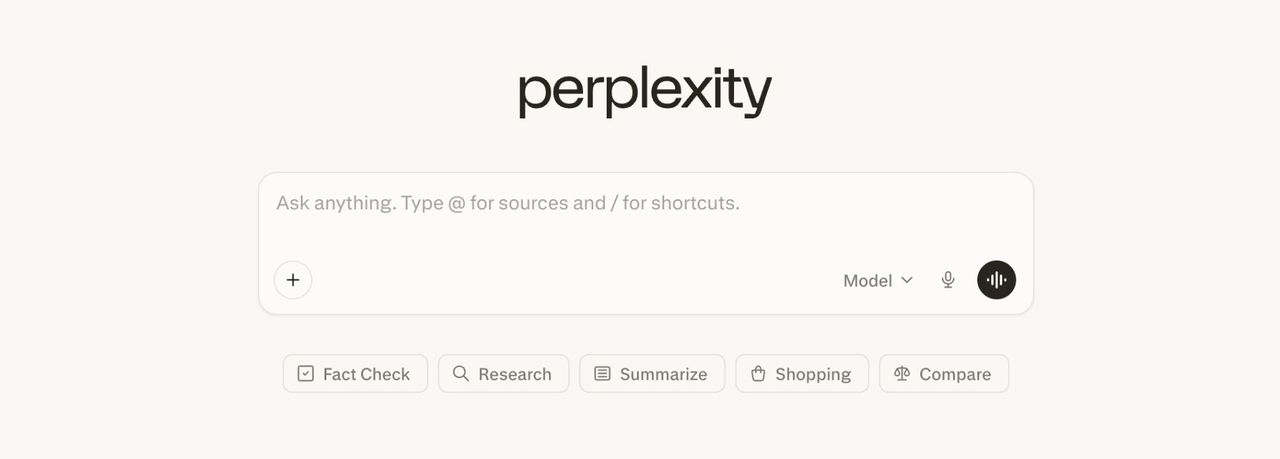Screen dimensions: 1280x459
Task: Click the shopping bag icon
Action: point(758,374)
